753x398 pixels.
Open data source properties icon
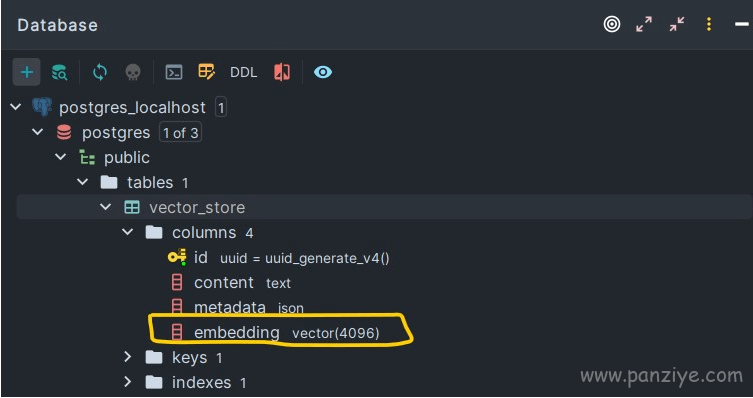[60, 72]
